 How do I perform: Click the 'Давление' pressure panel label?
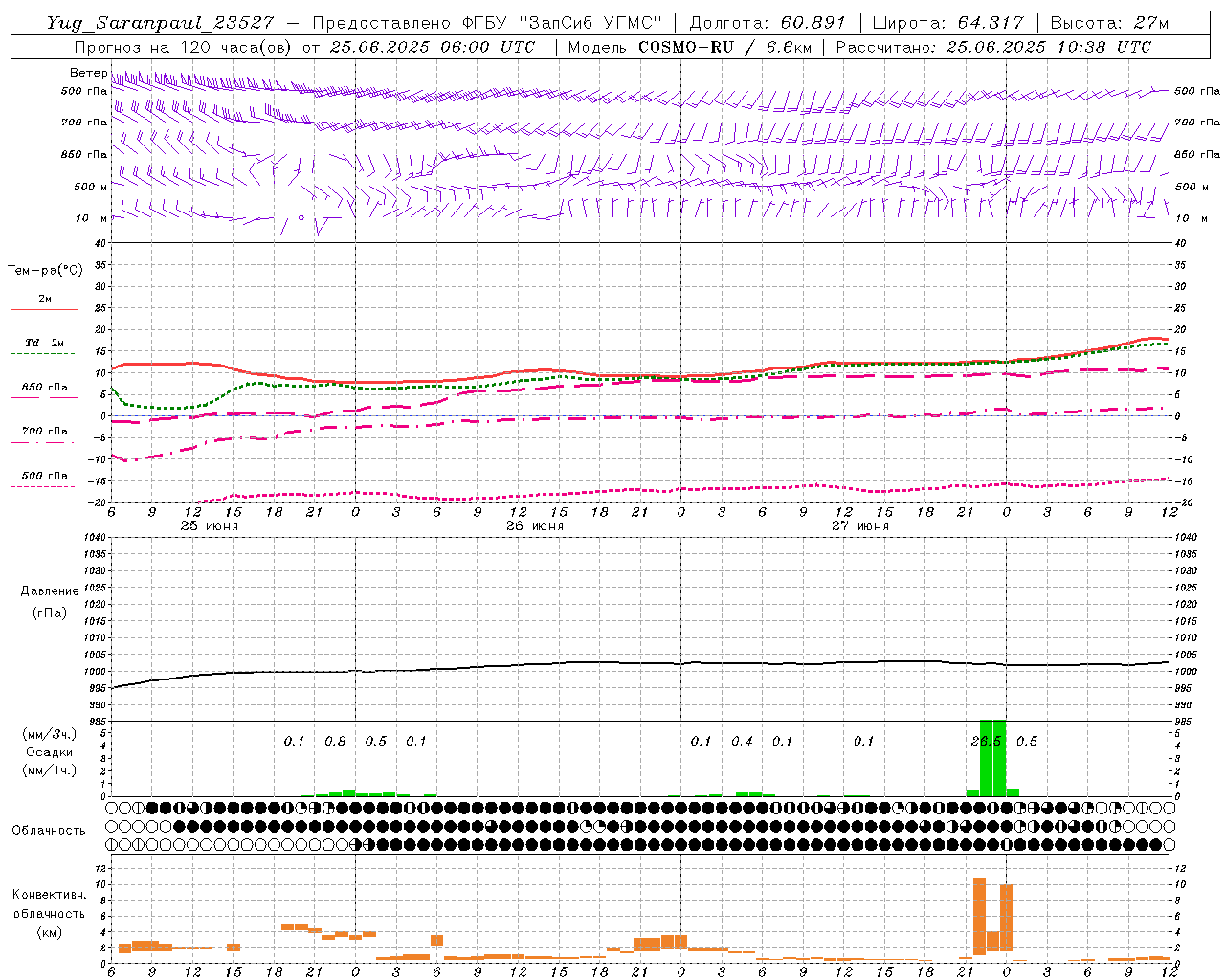[50, 591]
